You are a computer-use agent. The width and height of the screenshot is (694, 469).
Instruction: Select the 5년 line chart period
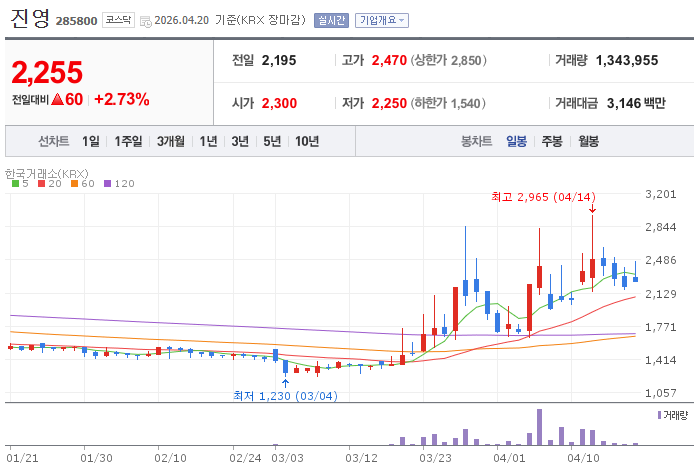point(272,141)
